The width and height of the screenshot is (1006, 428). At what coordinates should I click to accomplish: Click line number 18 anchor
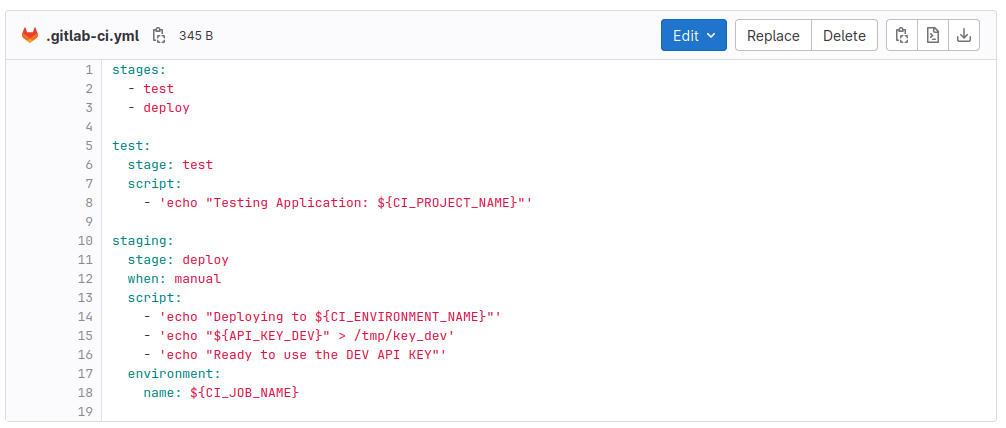click(85, 393)
